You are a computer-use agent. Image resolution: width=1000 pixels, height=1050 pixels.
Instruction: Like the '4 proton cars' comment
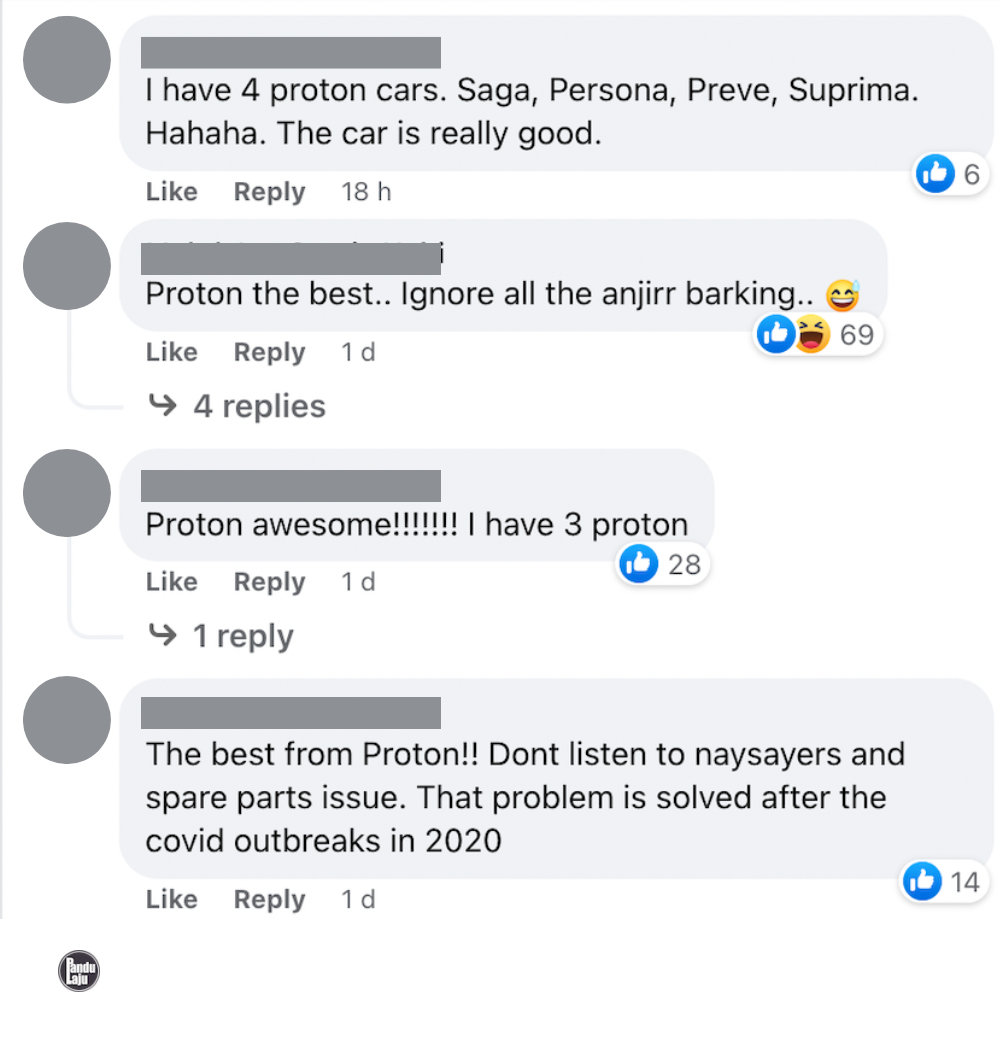coord(172,192)
